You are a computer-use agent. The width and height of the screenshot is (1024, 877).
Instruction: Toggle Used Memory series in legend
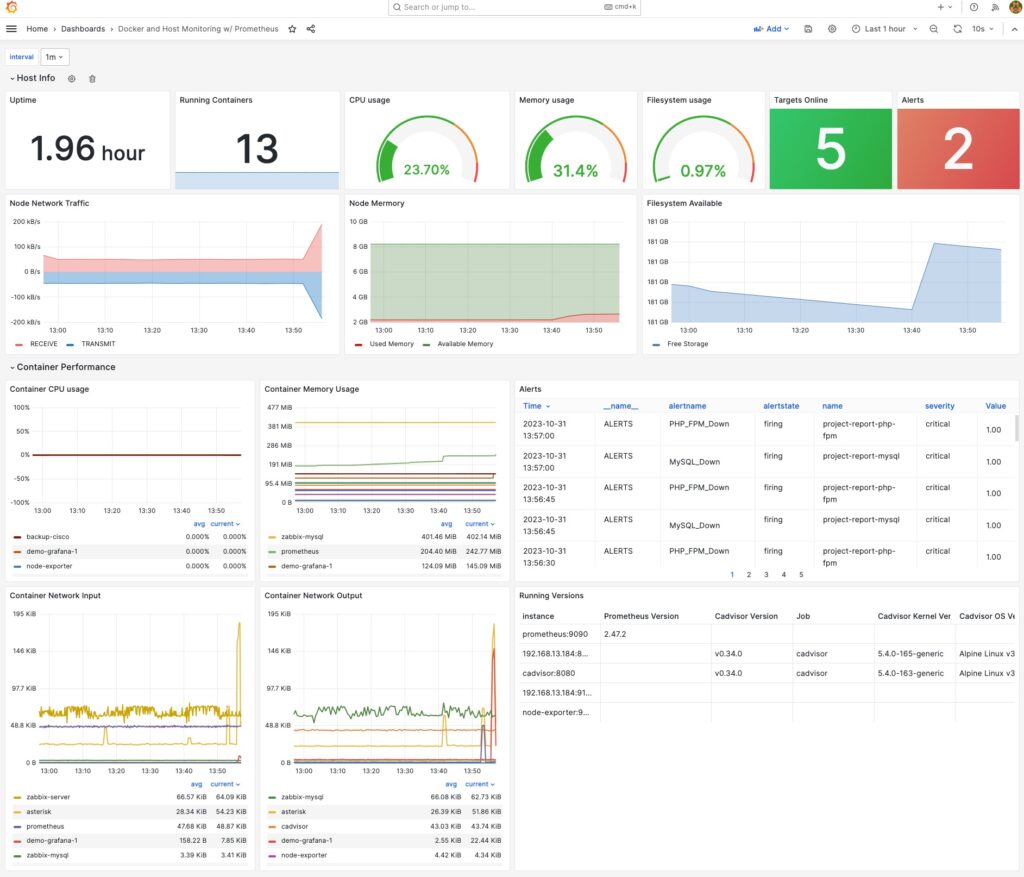391,343
